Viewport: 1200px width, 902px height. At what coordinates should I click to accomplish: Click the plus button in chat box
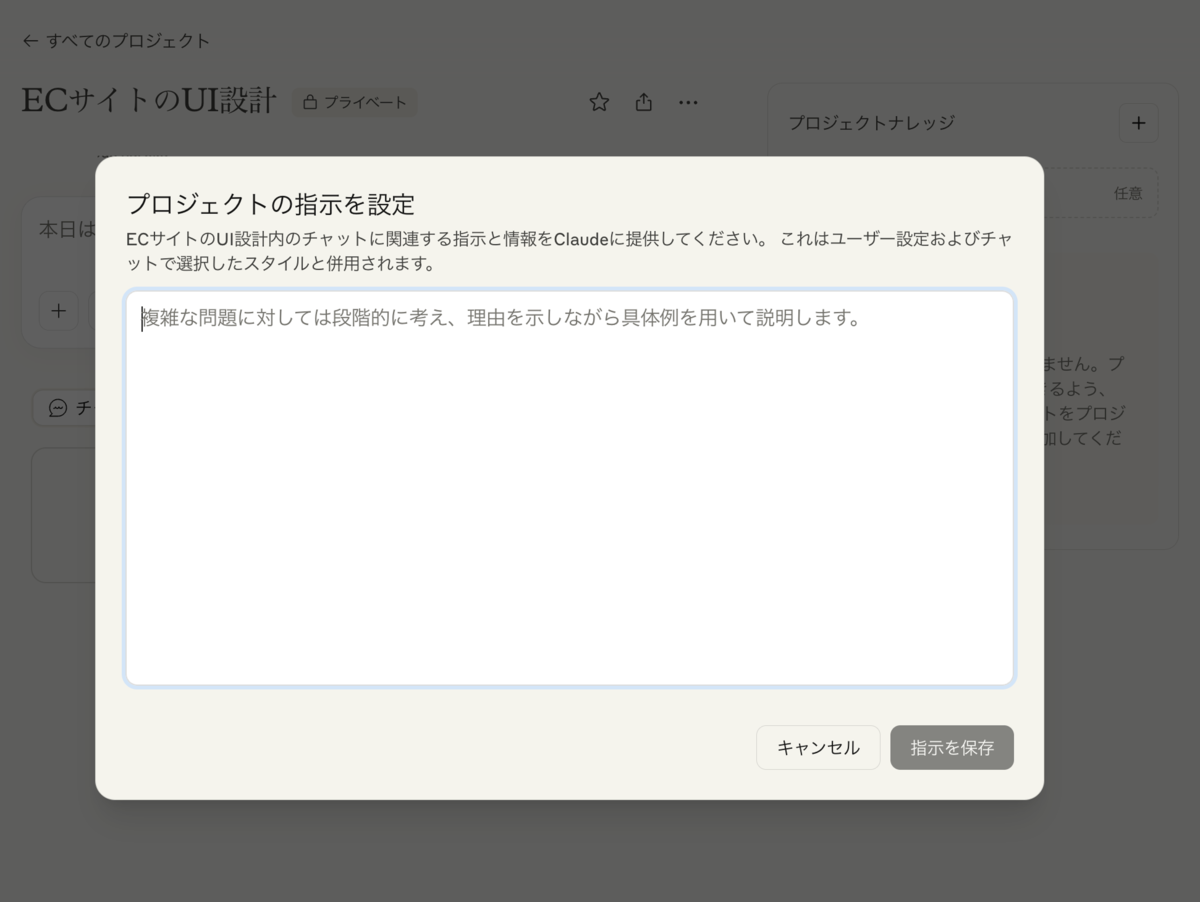coord(58,310)
